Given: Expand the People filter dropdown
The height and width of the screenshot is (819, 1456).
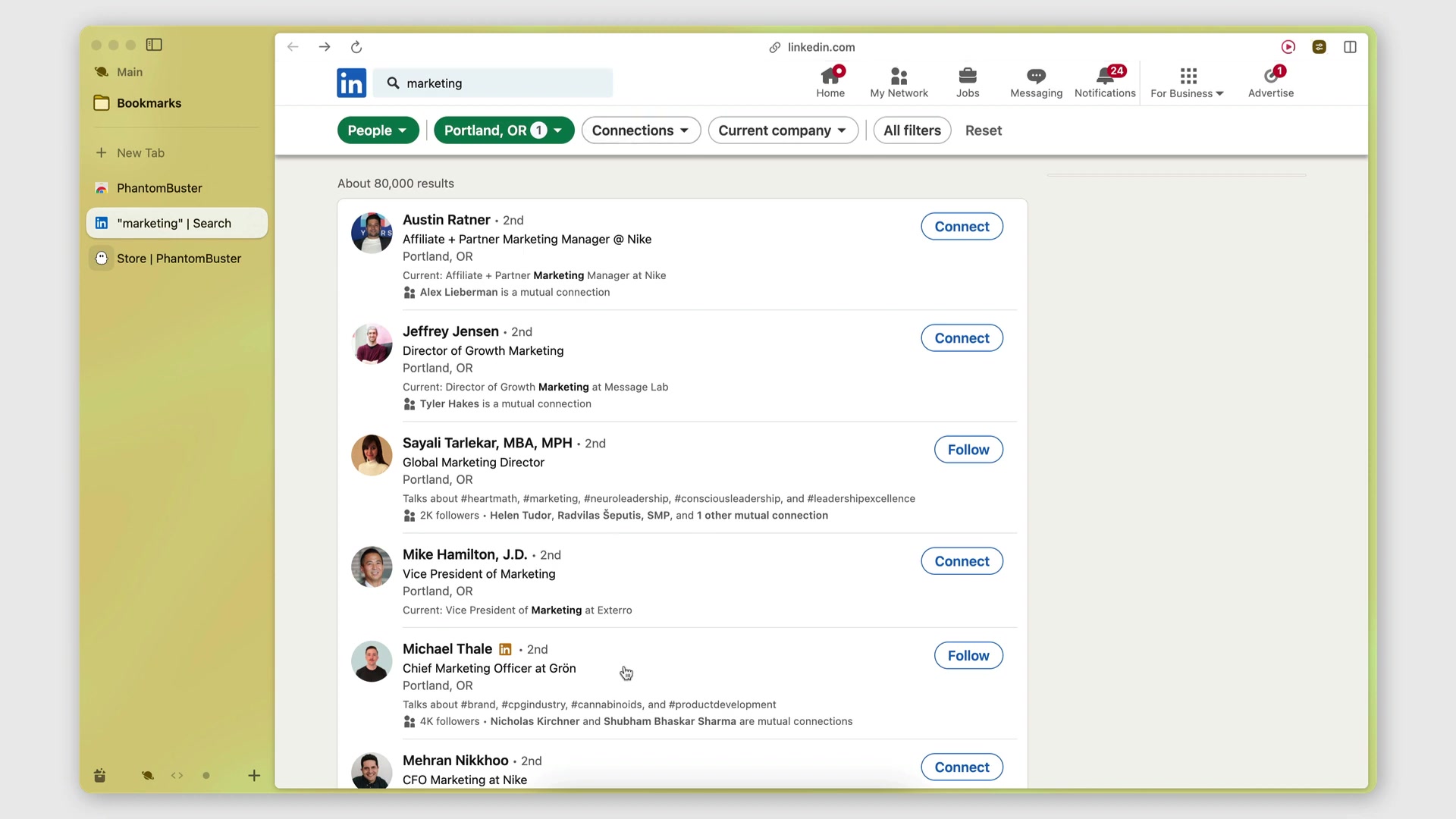Looking at the screenshot, I should coord(378,130).
